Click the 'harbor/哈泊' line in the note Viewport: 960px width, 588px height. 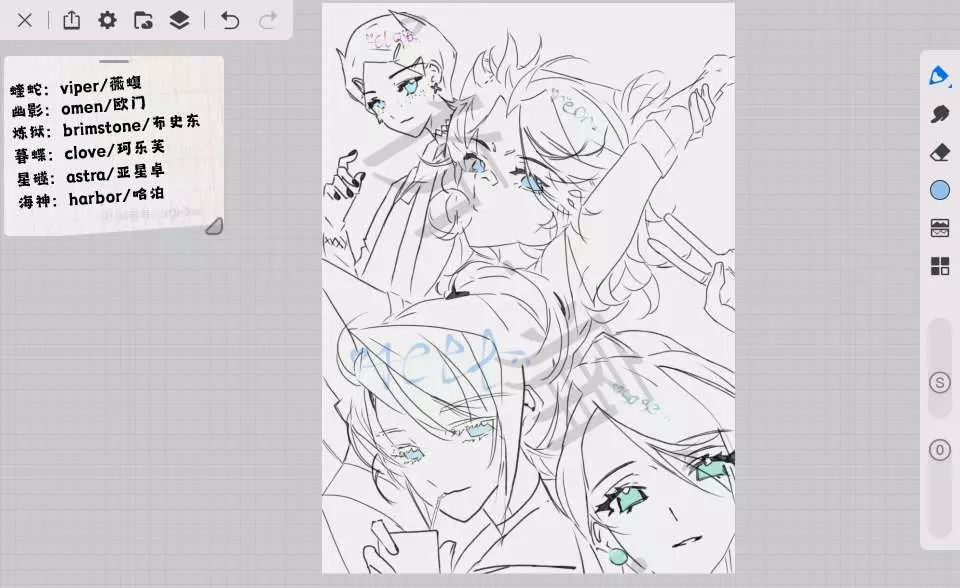coord(91,198)
